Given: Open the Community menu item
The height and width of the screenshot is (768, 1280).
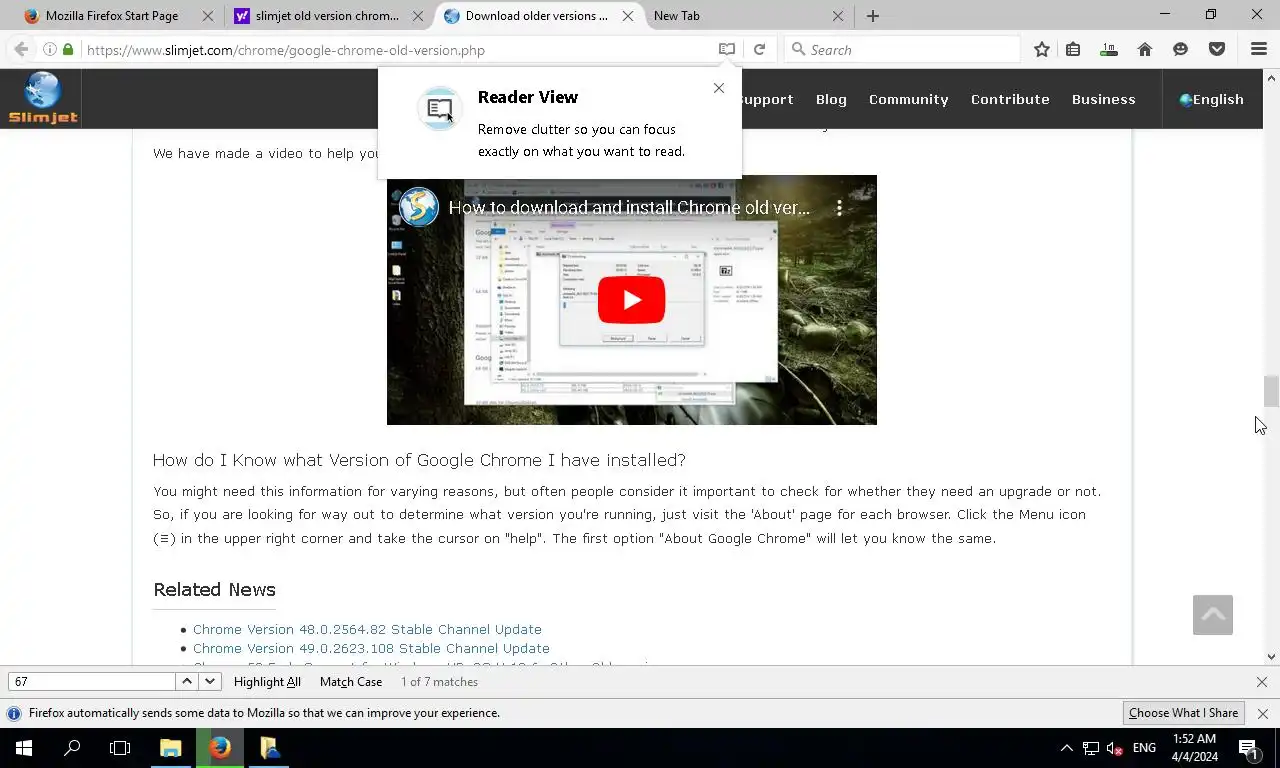Looking at the screenshot, I should (908, 99).
